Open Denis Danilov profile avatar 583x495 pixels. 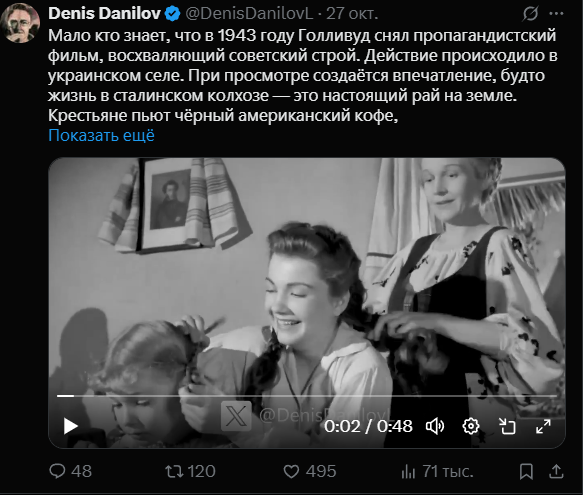point(20,23)
